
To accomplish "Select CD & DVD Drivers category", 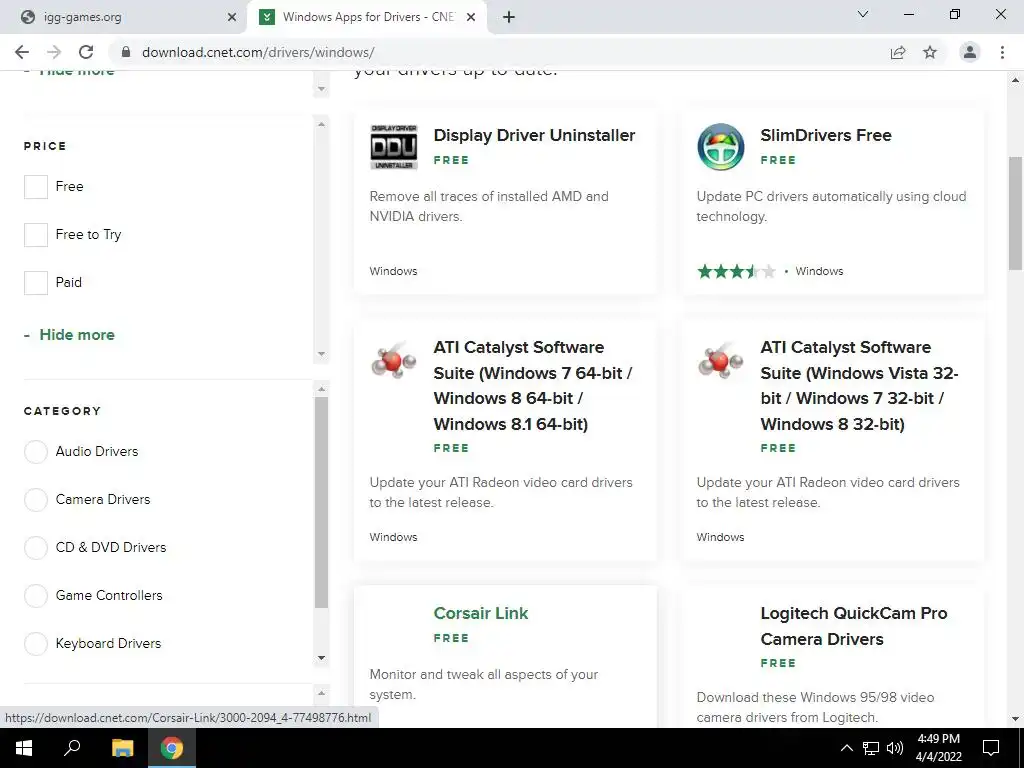I will (36, 547).
